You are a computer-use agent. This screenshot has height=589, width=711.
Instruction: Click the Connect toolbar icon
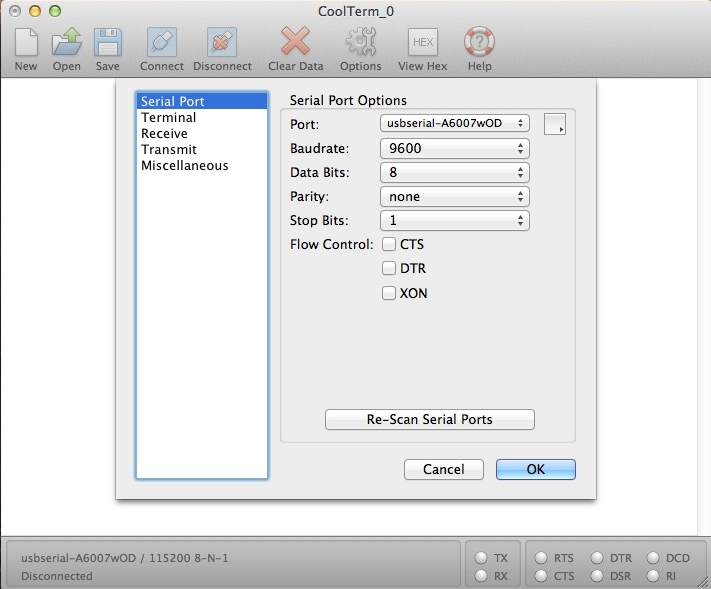tap(161, 43)
